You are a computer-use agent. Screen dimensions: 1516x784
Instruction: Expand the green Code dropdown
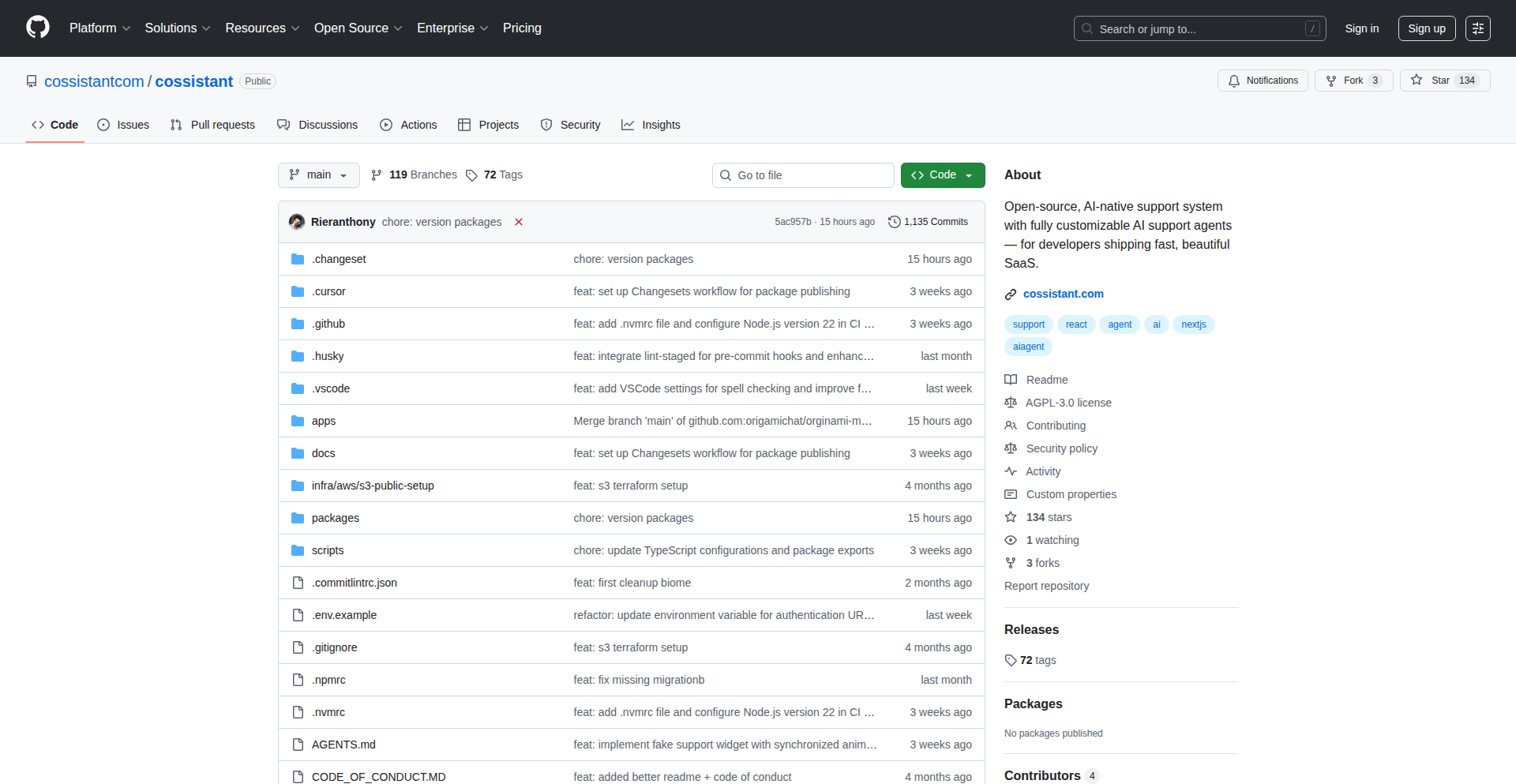[x=942, y=175]
